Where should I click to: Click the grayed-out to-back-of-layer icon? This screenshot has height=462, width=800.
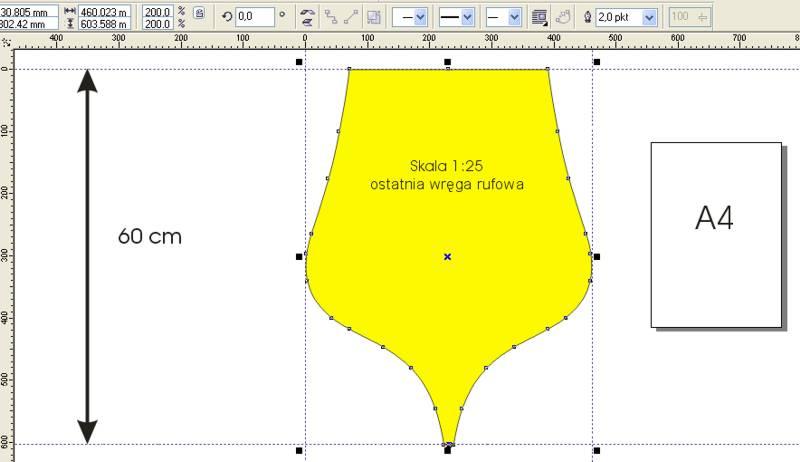(x=373, y=17)
